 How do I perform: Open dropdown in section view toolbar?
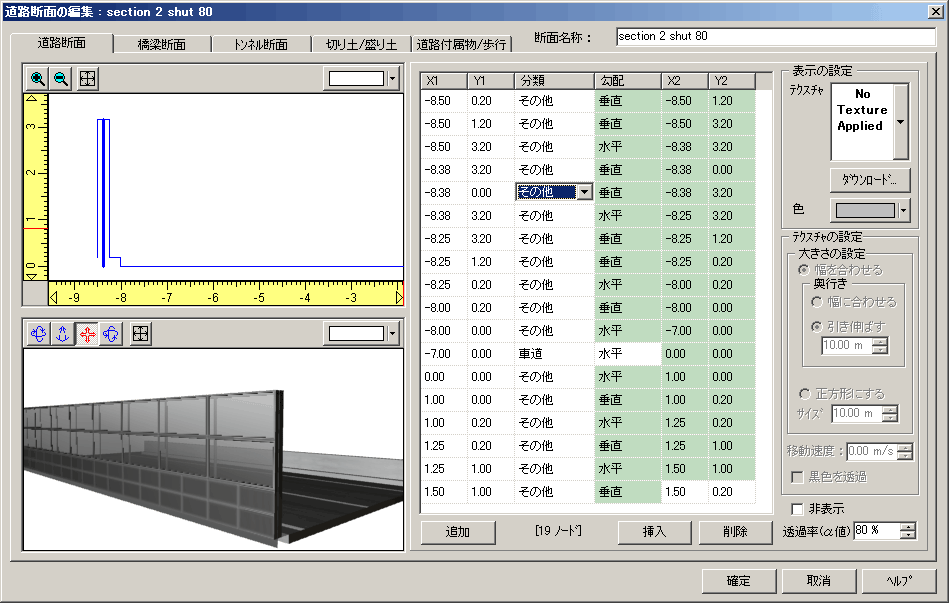point(393,79)
